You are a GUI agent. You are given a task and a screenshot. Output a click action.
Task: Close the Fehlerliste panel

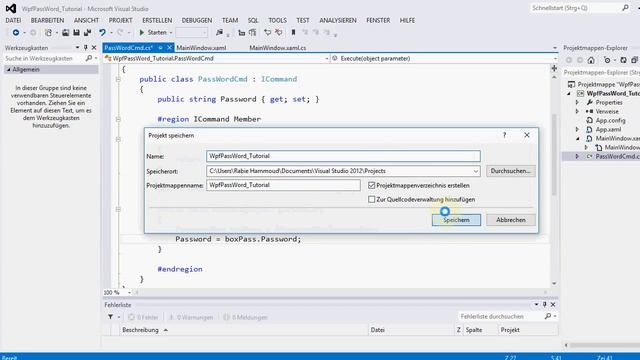tap(553, 304)
